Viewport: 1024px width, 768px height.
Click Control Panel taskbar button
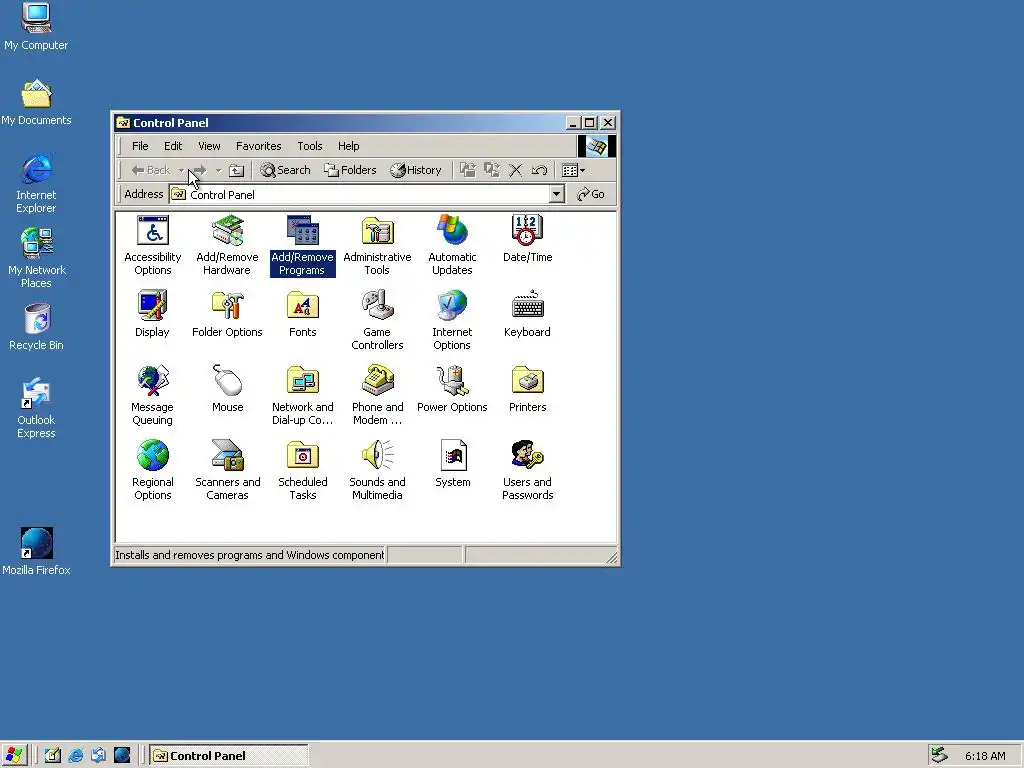click(229, 756)
